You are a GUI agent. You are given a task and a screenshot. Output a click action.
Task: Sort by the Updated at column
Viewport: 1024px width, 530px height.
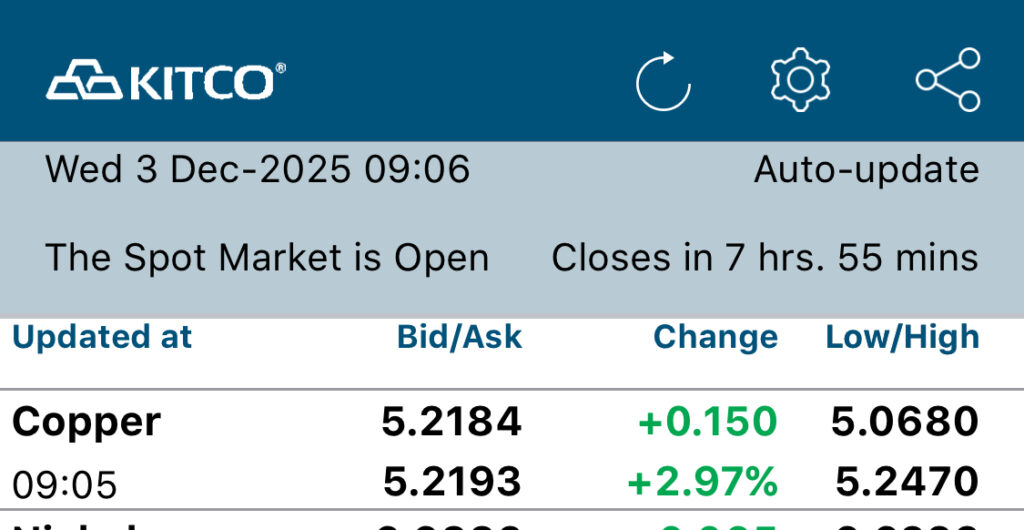coord(101,337)
